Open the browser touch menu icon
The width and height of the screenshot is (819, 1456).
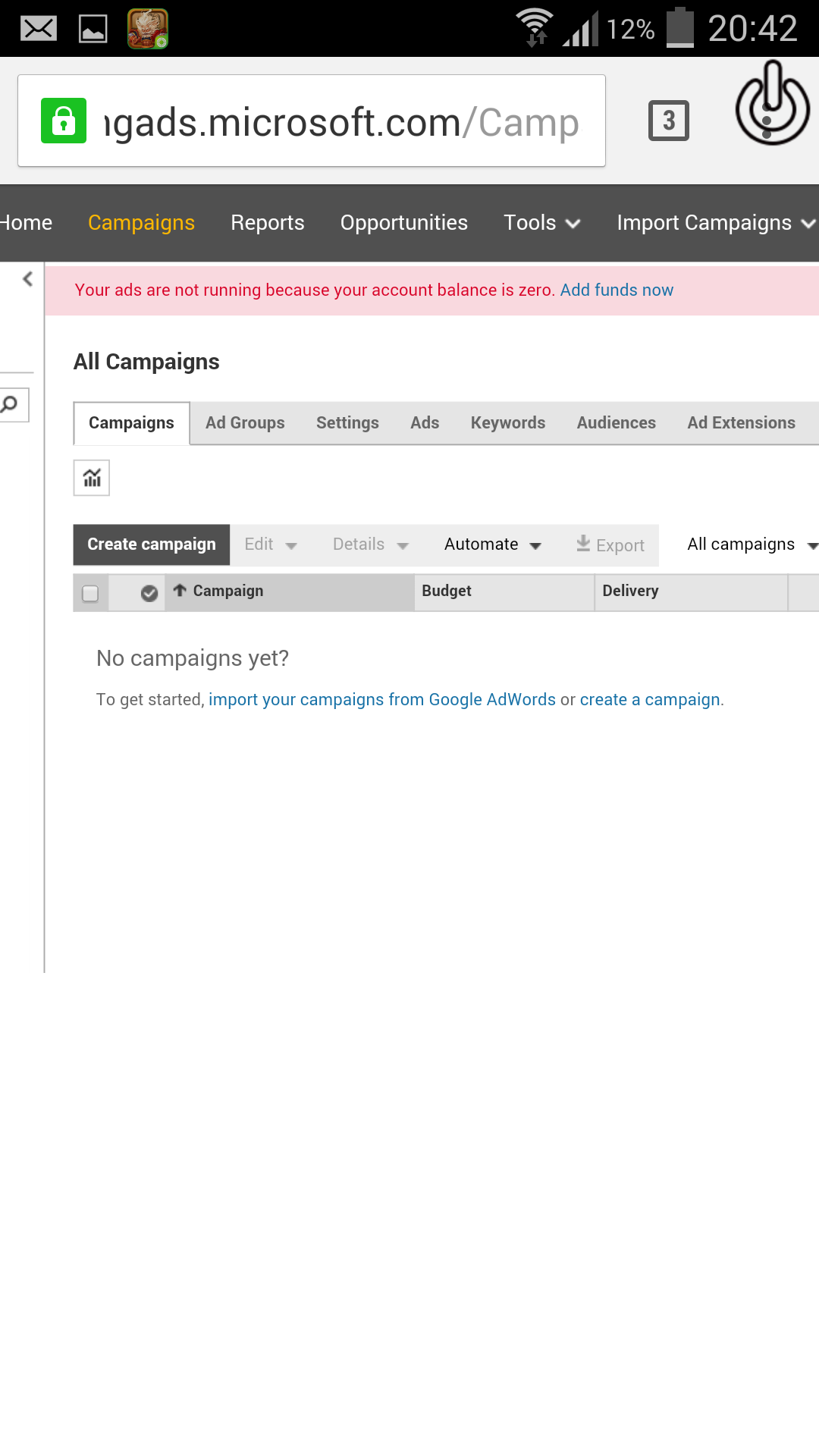point(772,106)
